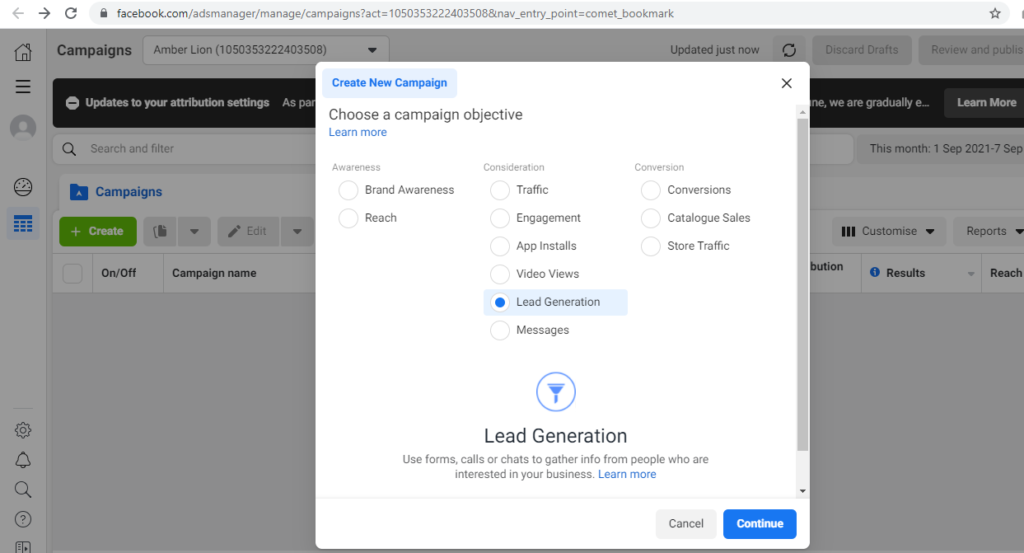Click Learn more in Lead Generation description
Image resolution: width=1024 pixels, height=553 pixels.
pos(627,474)
